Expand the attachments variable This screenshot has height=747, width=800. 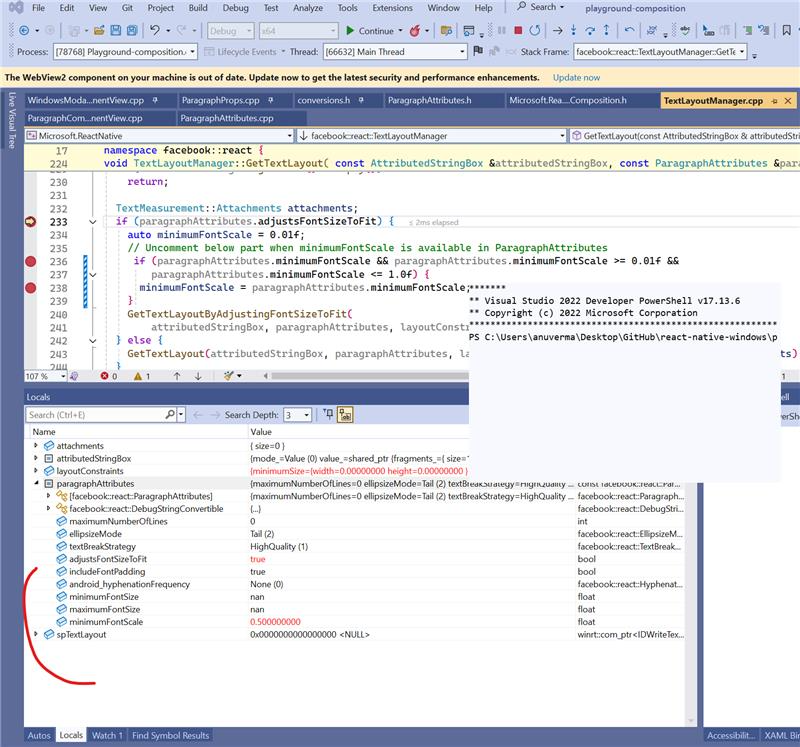pyautogui.click(x=36, y=445)
